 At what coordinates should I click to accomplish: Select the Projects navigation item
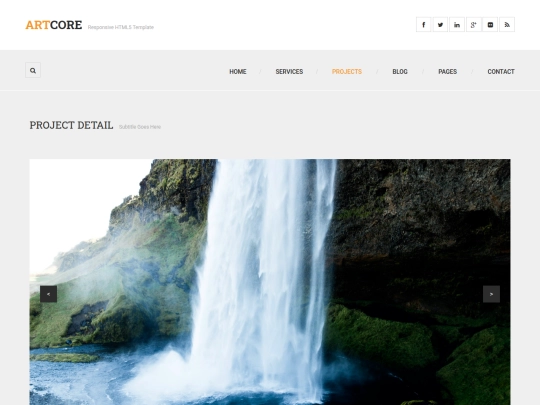pyautogui.click(x=347, y=72)
